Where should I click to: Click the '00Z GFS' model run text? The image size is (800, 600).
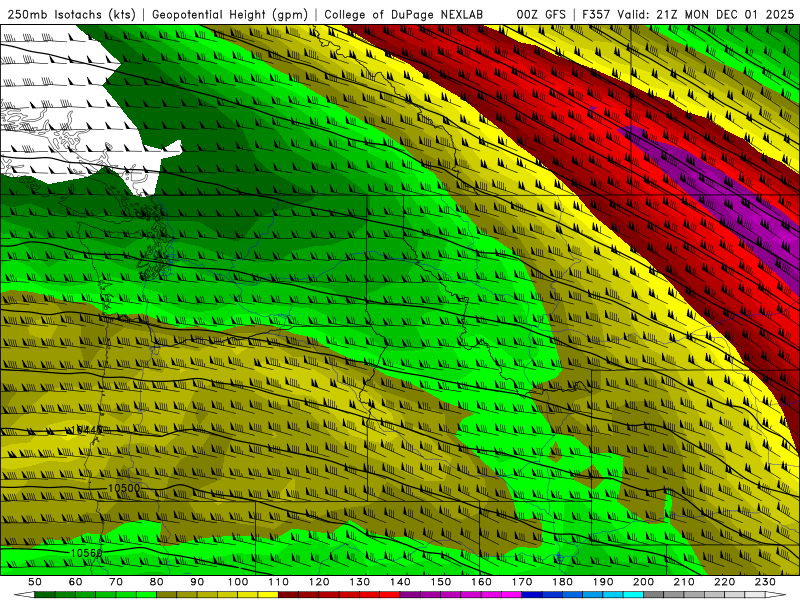click(541, 14)
